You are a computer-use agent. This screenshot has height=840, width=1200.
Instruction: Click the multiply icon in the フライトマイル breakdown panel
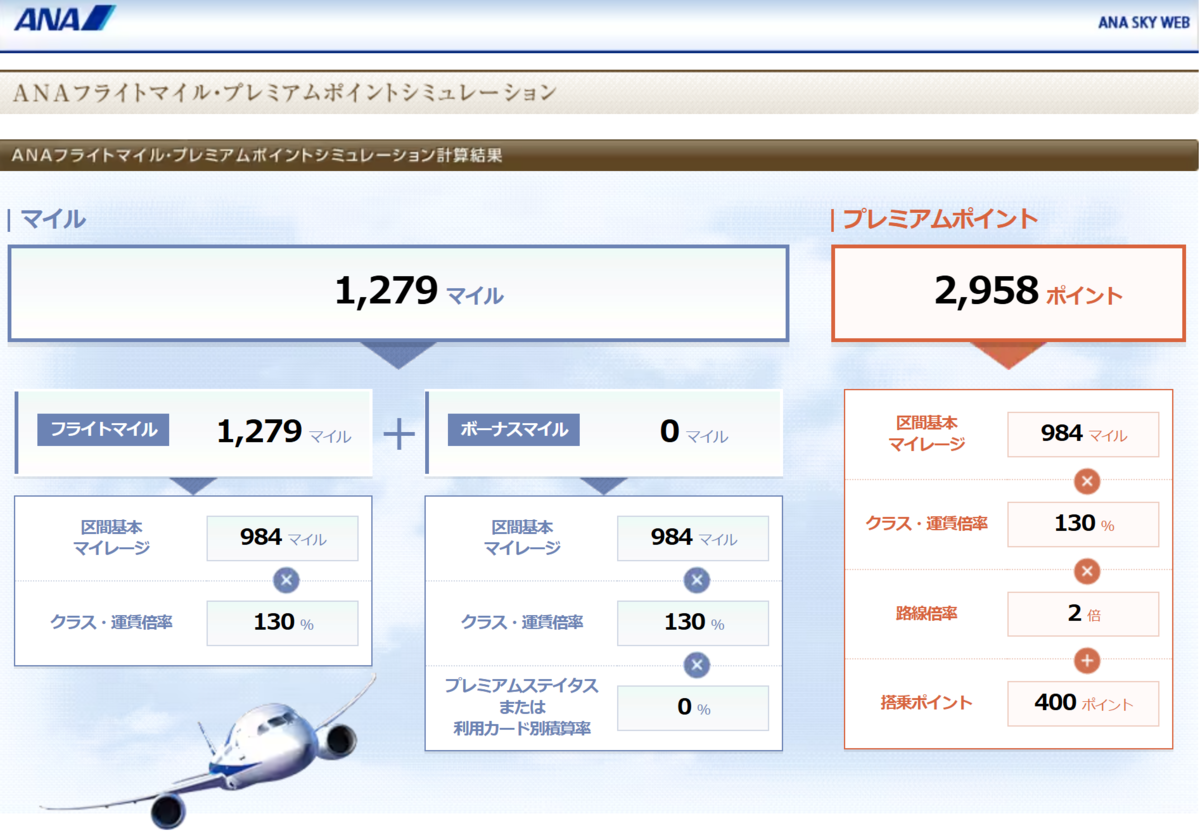point(285,580)
